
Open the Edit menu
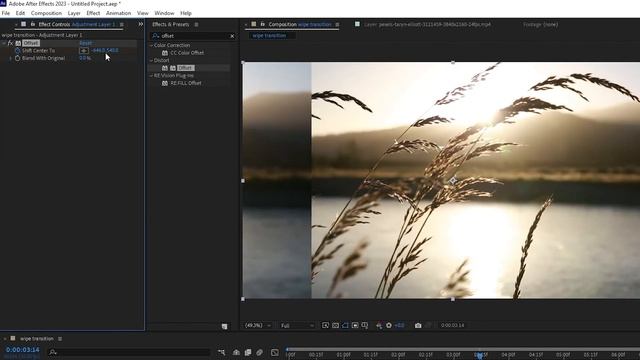20,13
